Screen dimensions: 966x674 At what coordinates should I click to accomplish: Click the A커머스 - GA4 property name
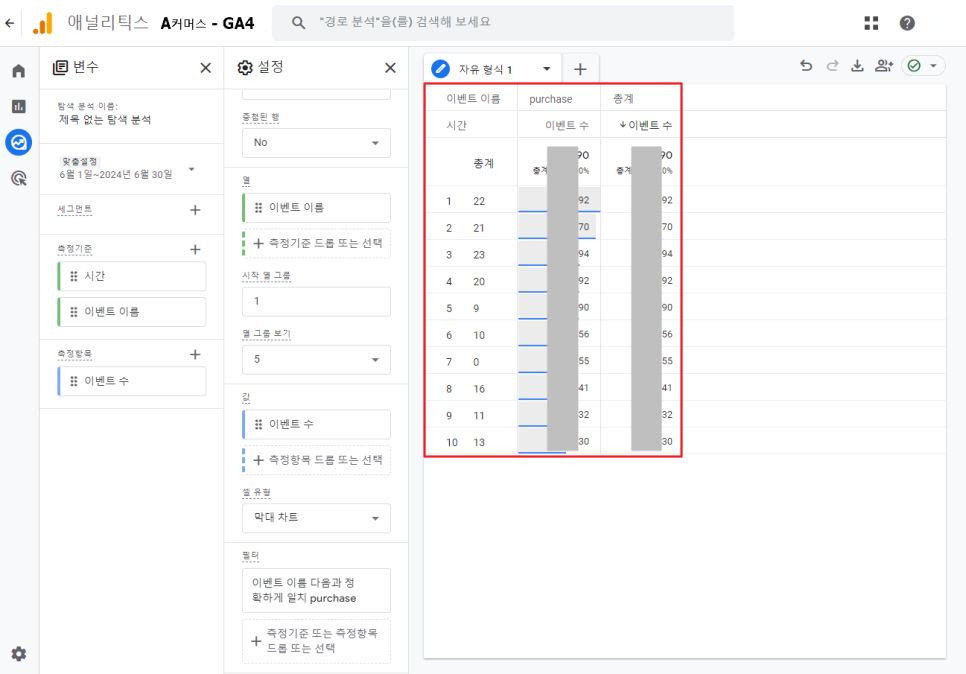(207, 23)
